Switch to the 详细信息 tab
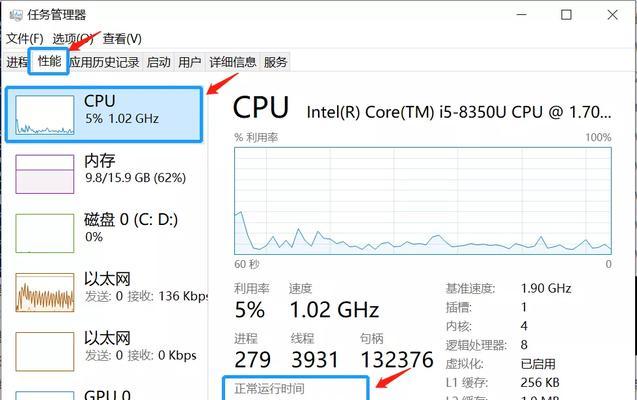Screen dimensions: 637x400 233,62
